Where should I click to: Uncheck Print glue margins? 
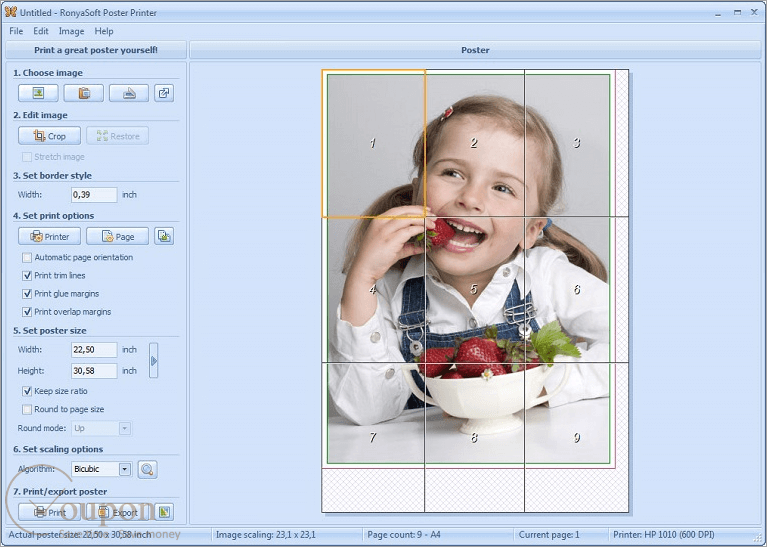tap(27, 294)
